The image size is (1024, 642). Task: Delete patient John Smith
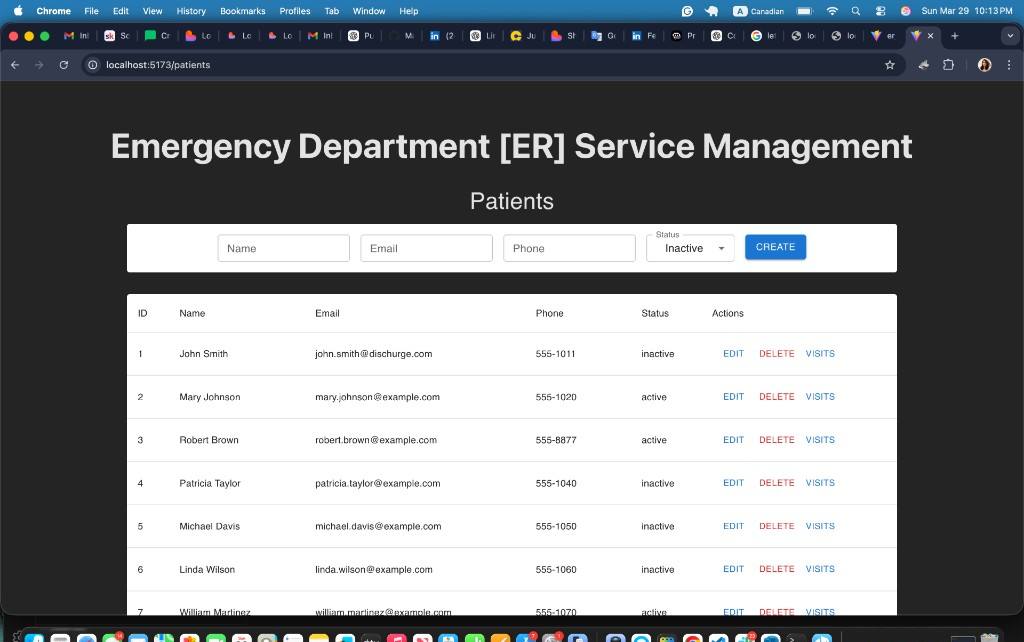[x=776, y=353]
